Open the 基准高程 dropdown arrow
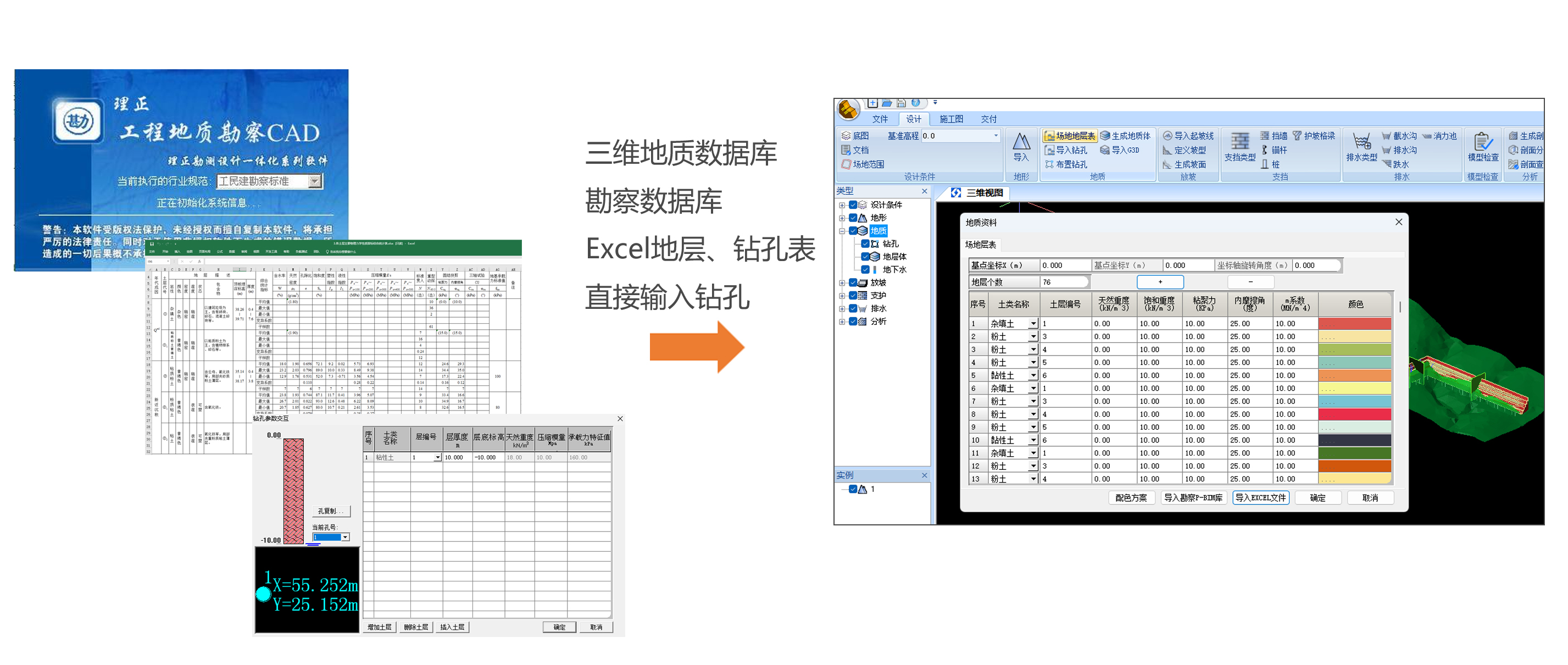The image size is (1568, 665). click(996, 136)
